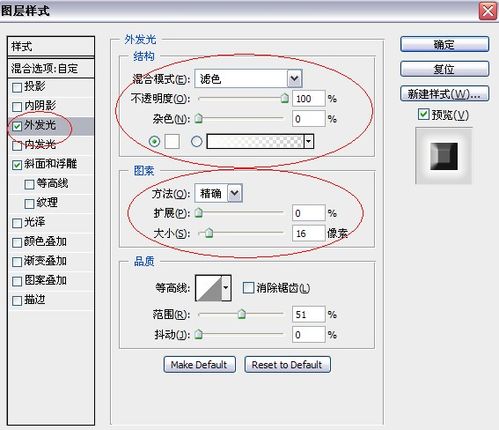Click the Reset to Default button
Screen dimensions: 499x430
pos(287,365)
